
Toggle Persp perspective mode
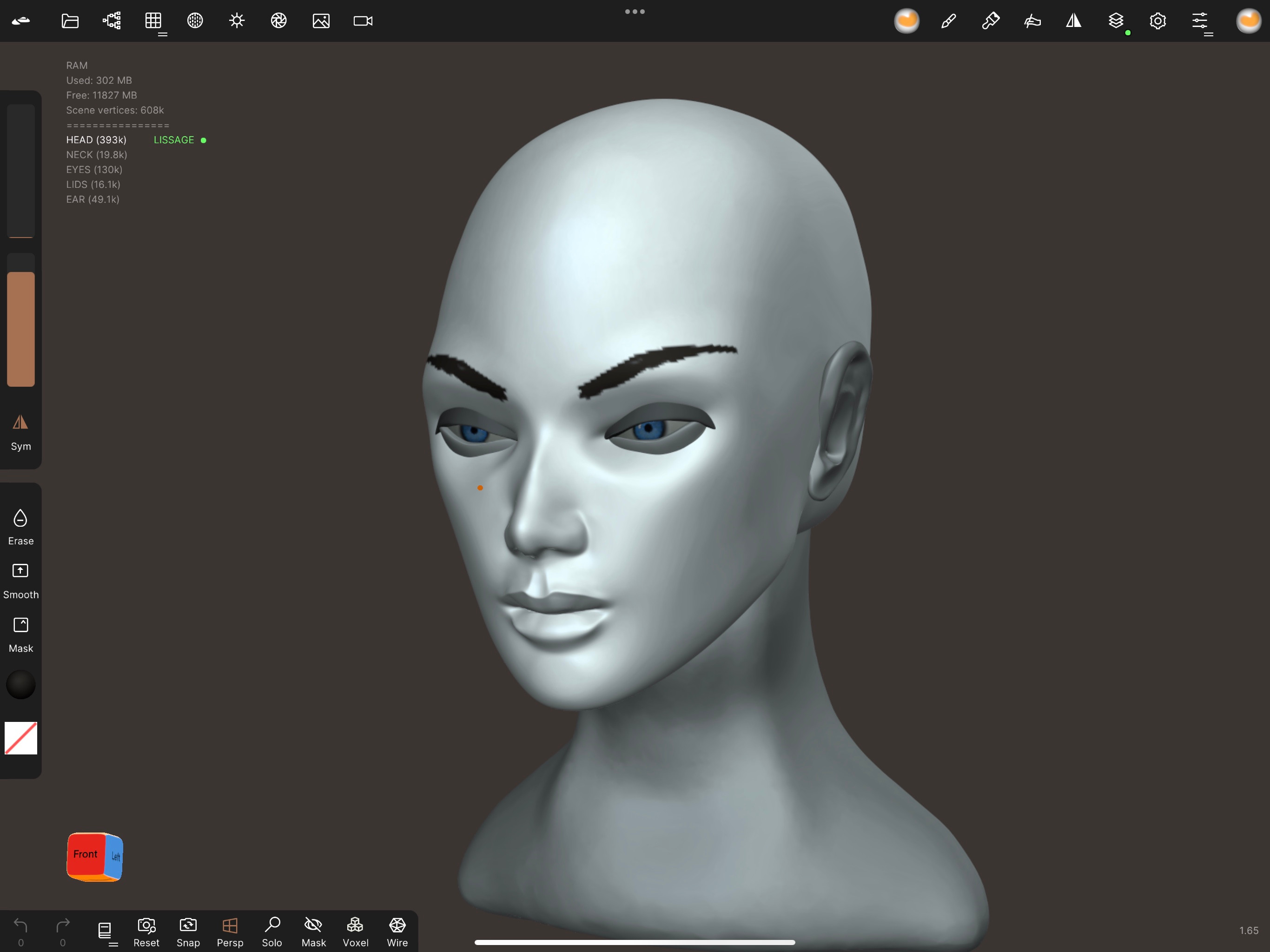coord(230,932)
